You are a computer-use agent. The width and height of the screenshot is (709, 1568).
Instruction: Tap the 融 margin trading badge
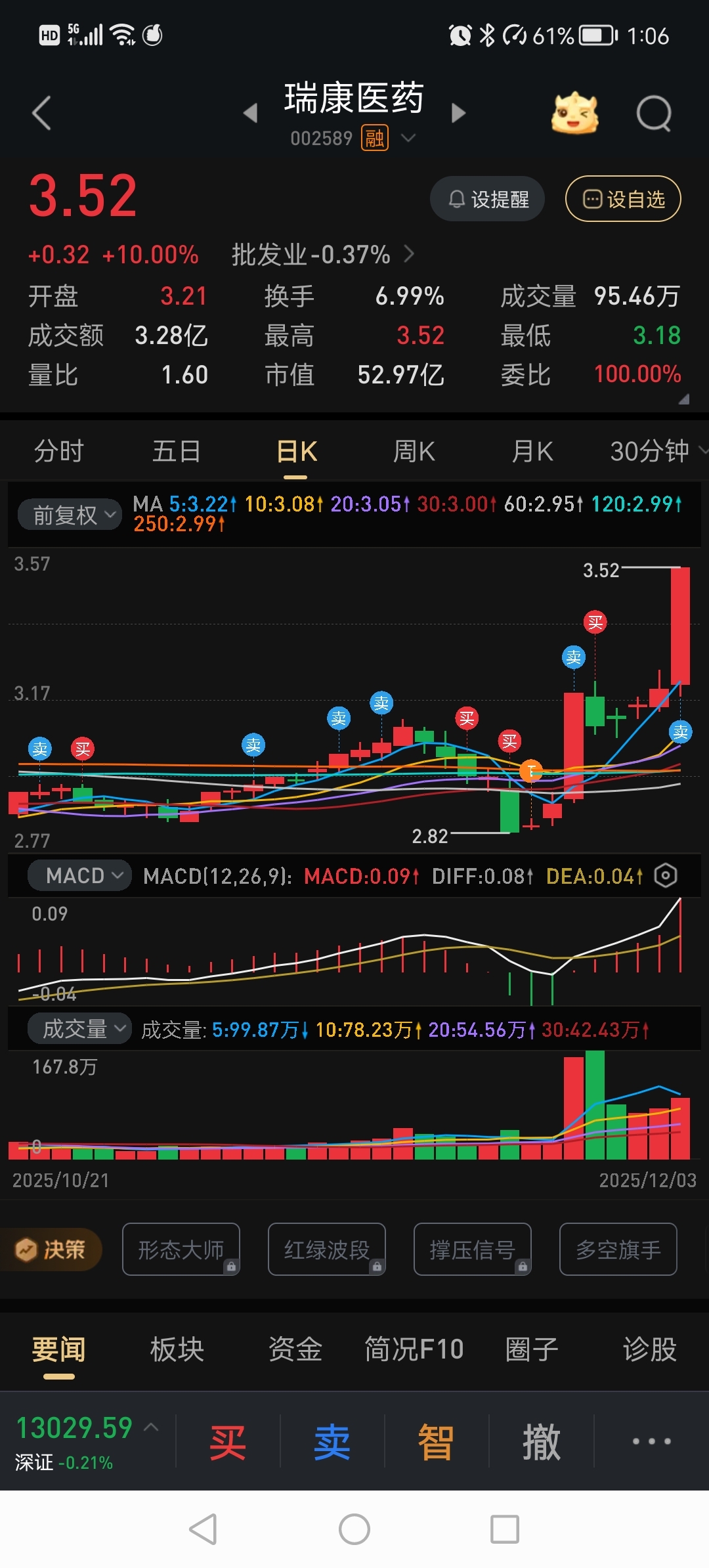[375, 138]
